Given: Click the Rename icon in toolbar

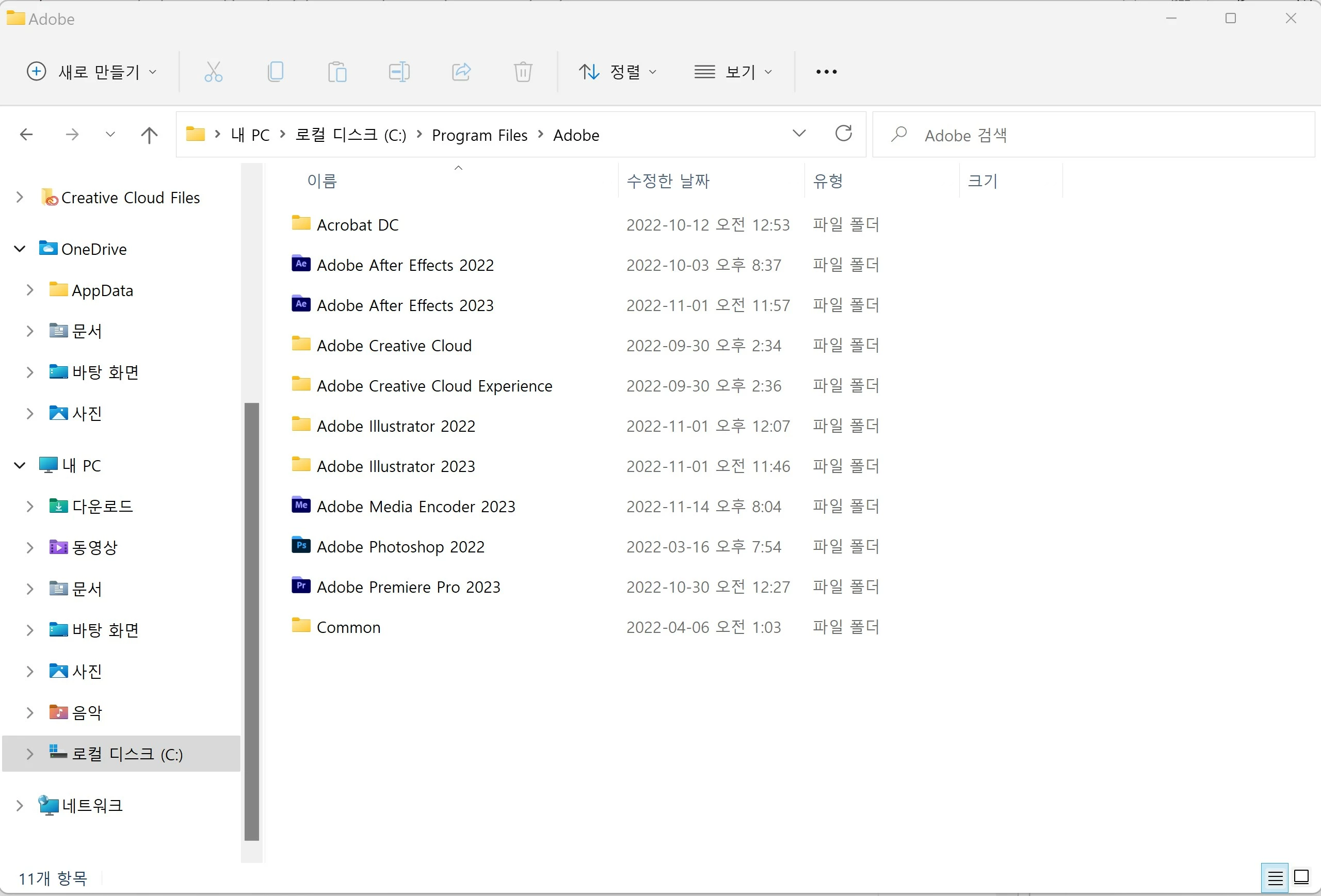Looking at the screenshot, I should tap(399, 72).
